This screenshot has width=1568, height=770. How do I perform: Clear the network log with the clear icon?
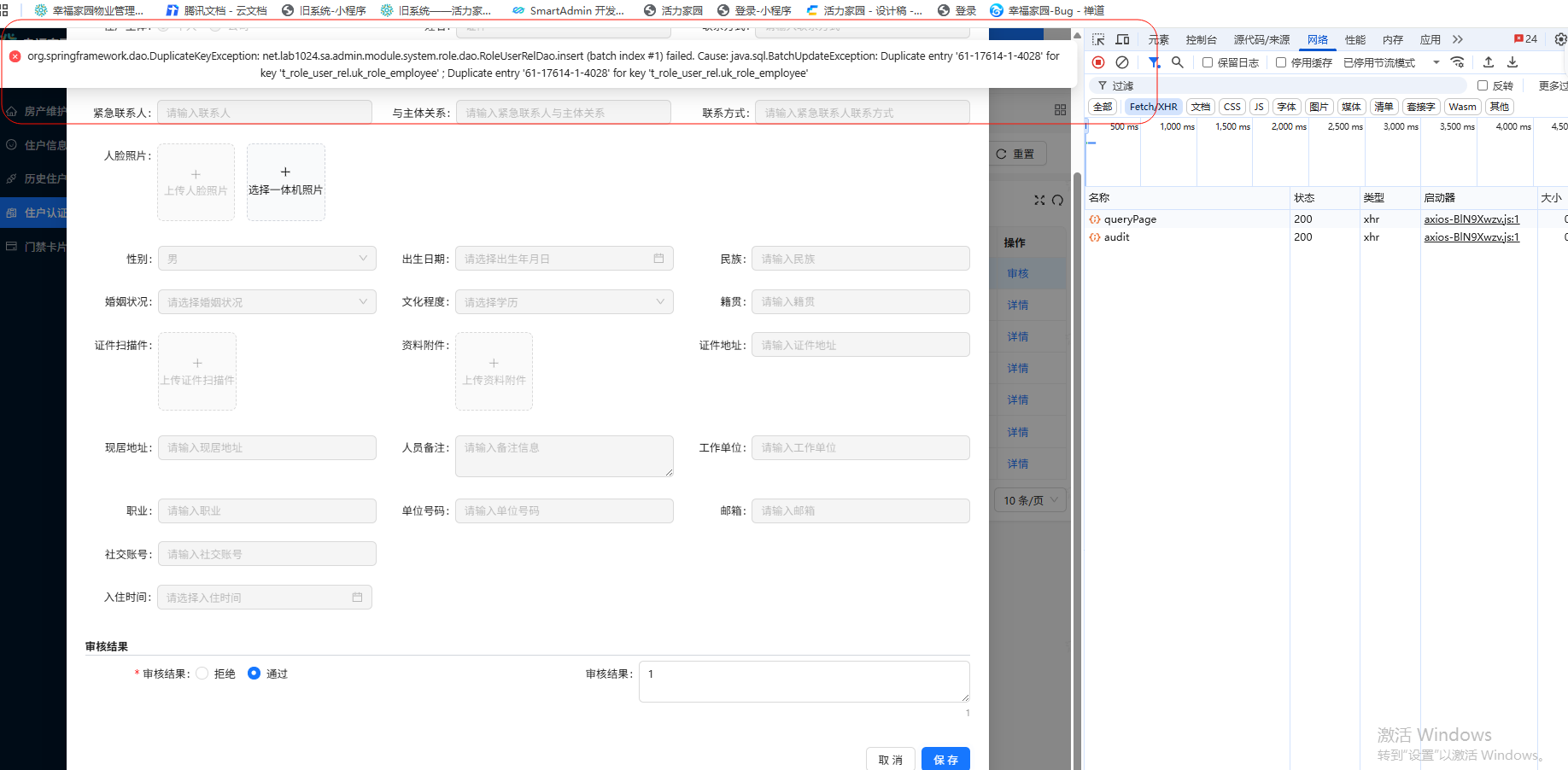pyautogui.click(x=1122, y=62)
